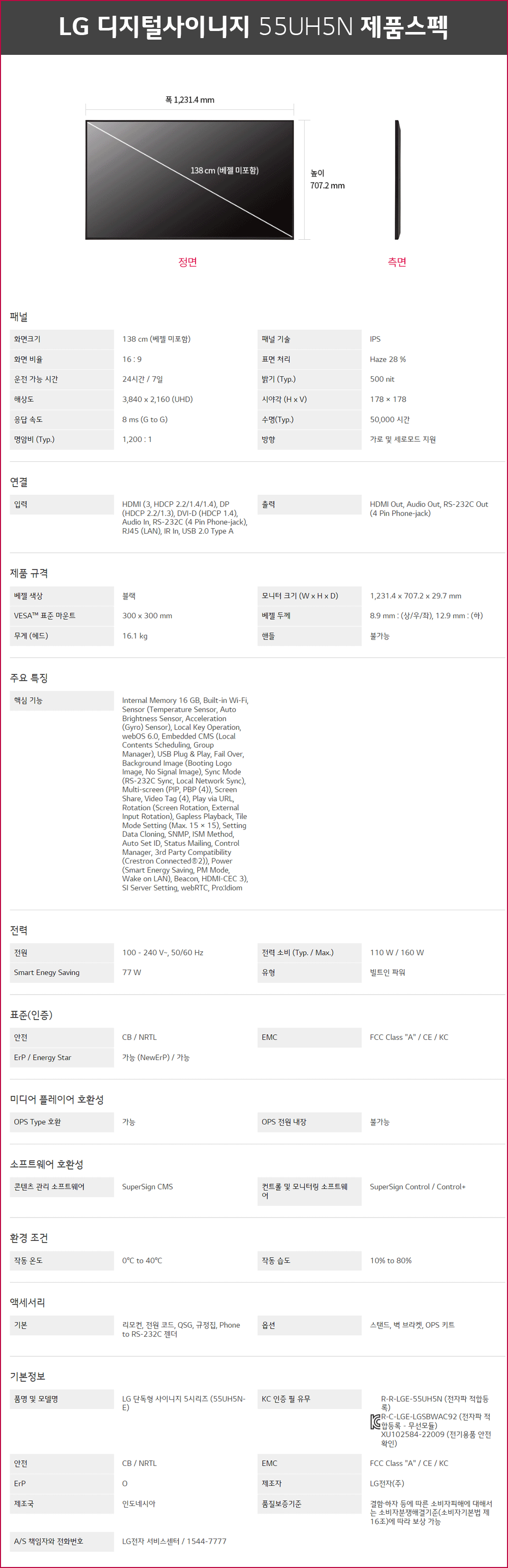
Task: Click the SuperSign CMS value
Action: [x=147, y=1187]
